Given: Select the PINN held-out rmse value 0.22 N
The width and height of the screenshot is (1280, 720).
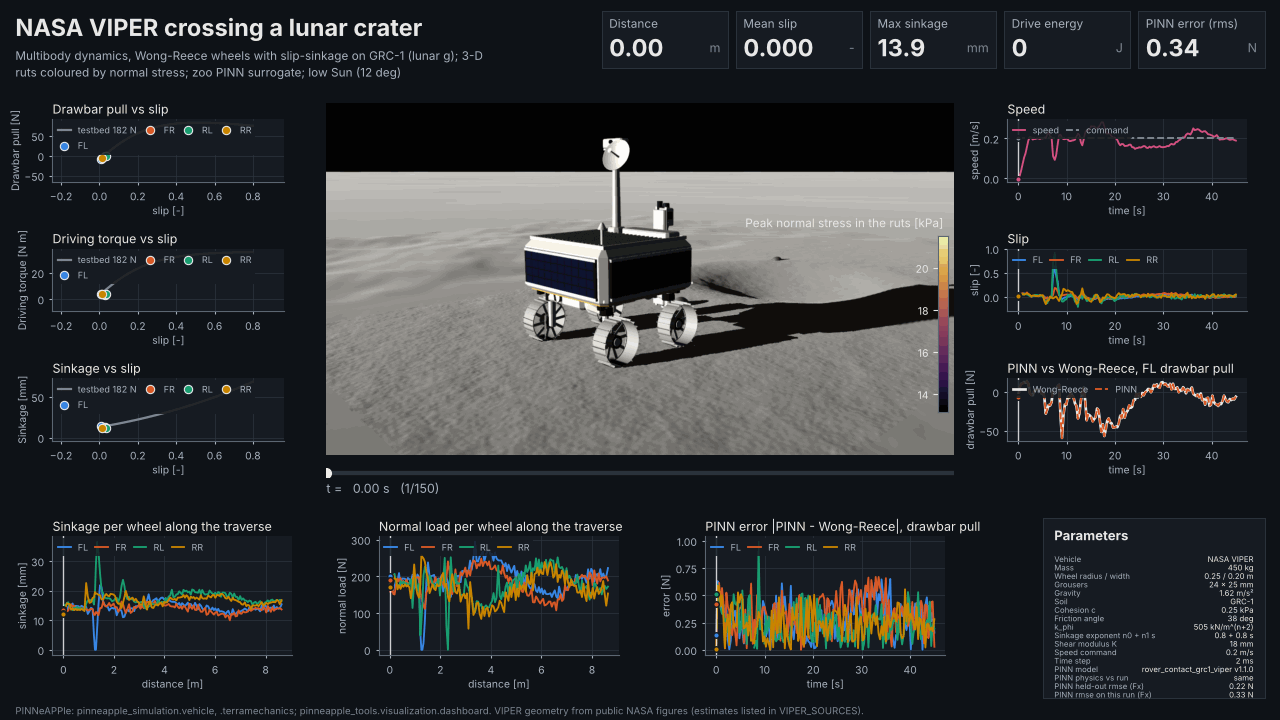Looking at the screenshot, I should pos(1243,686).
